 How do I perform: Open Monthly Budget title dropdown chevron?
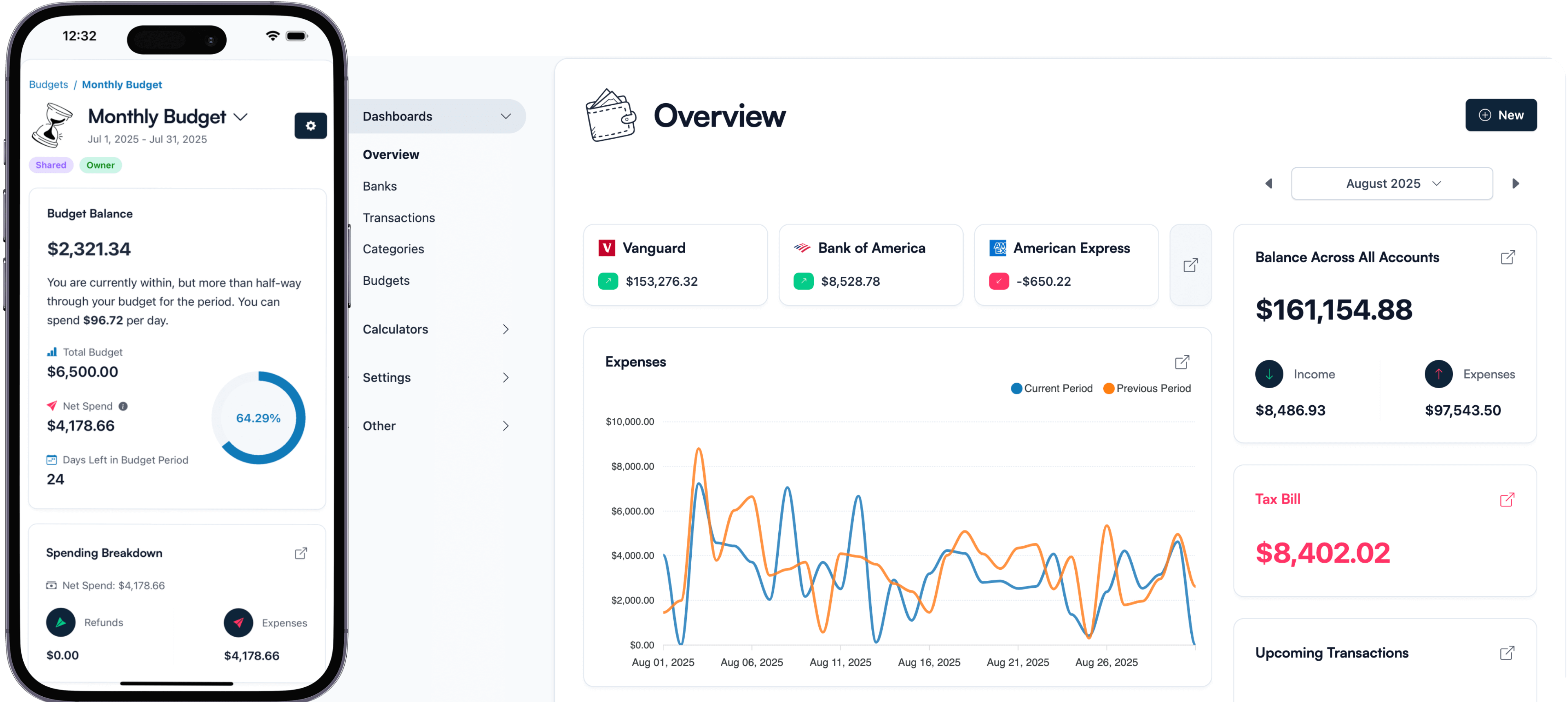coord(241,117)
